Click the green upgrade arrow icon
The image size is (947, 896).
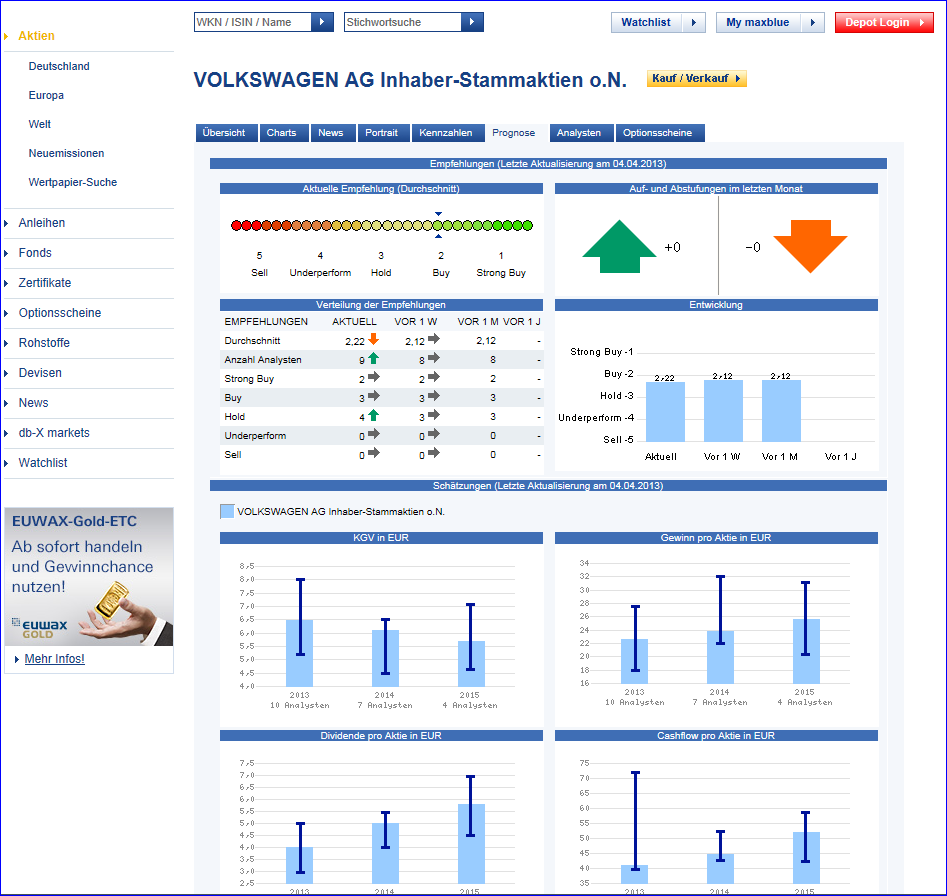pos(619,247)
